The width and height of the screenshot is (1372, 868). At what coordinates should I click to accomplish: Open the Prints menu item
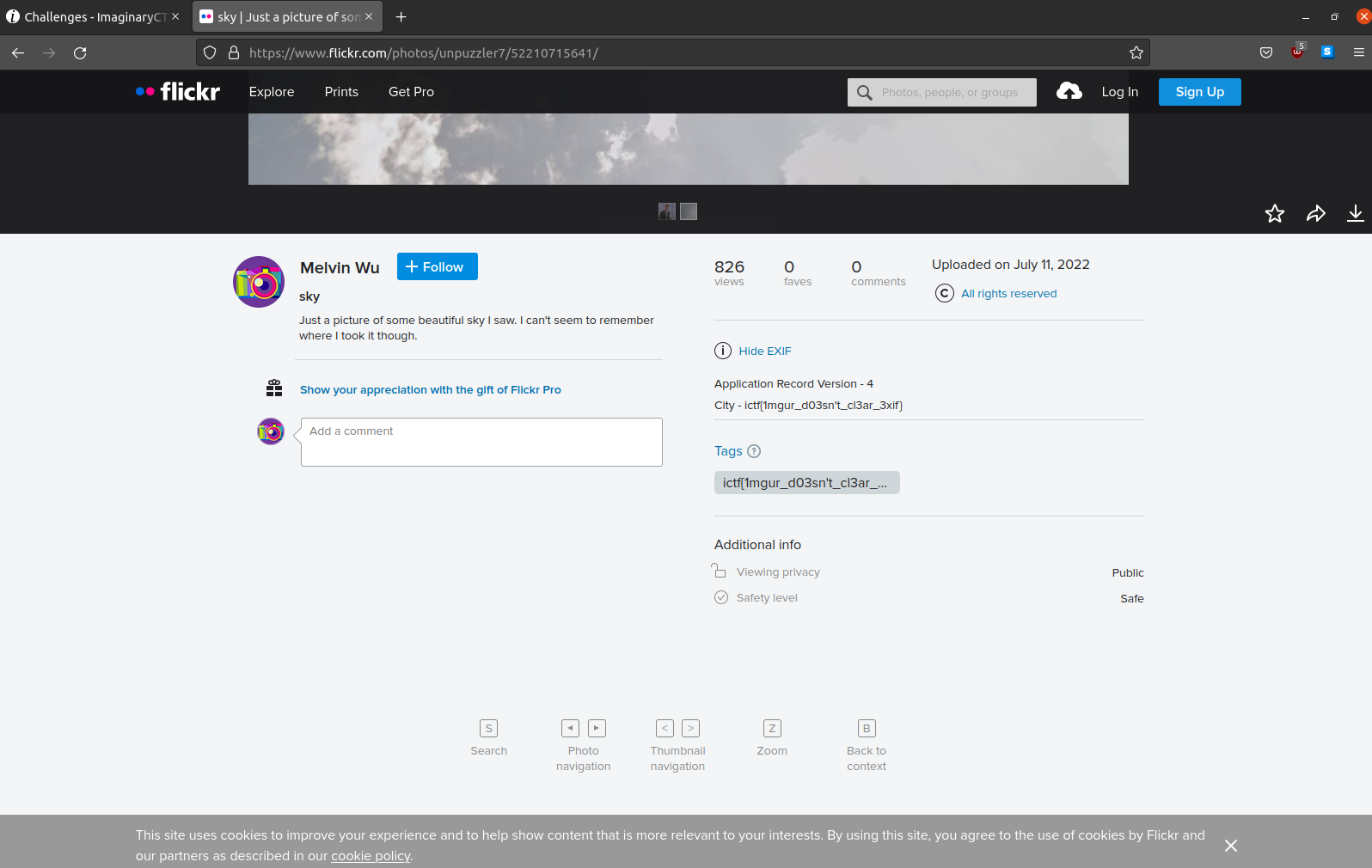(341, 92)
